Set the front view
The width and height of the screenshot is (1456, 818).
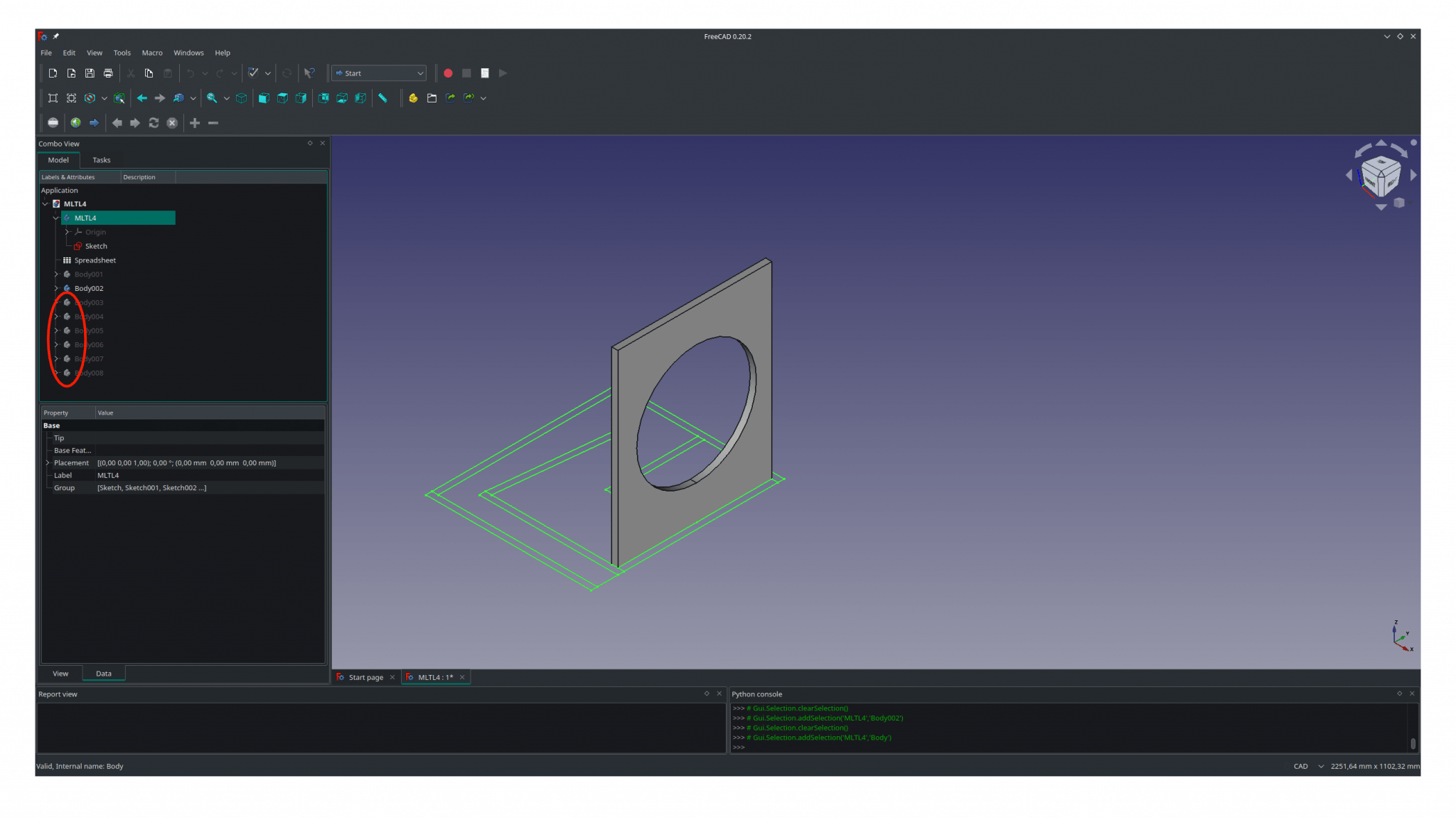tap(264, 98)
